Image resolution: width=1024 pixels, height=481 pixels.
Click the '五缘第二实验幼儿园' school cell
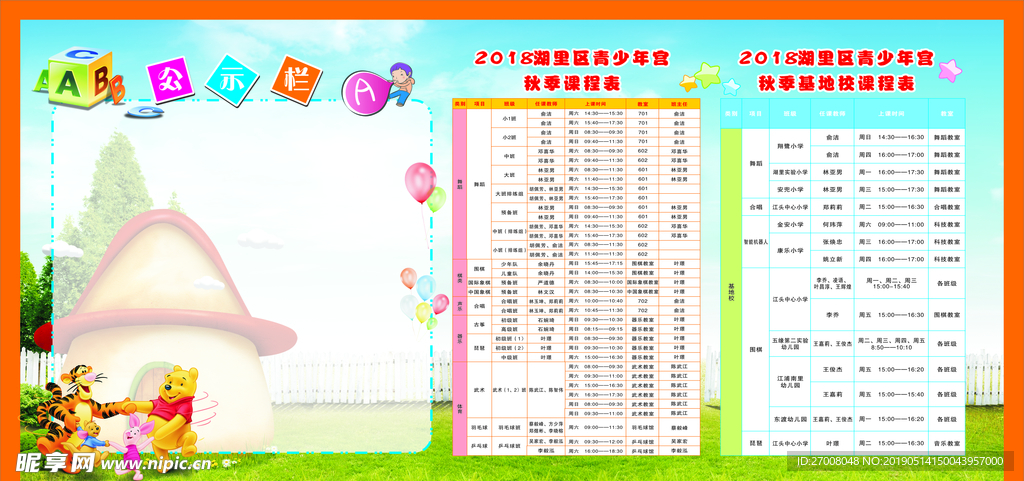(790, 343)
